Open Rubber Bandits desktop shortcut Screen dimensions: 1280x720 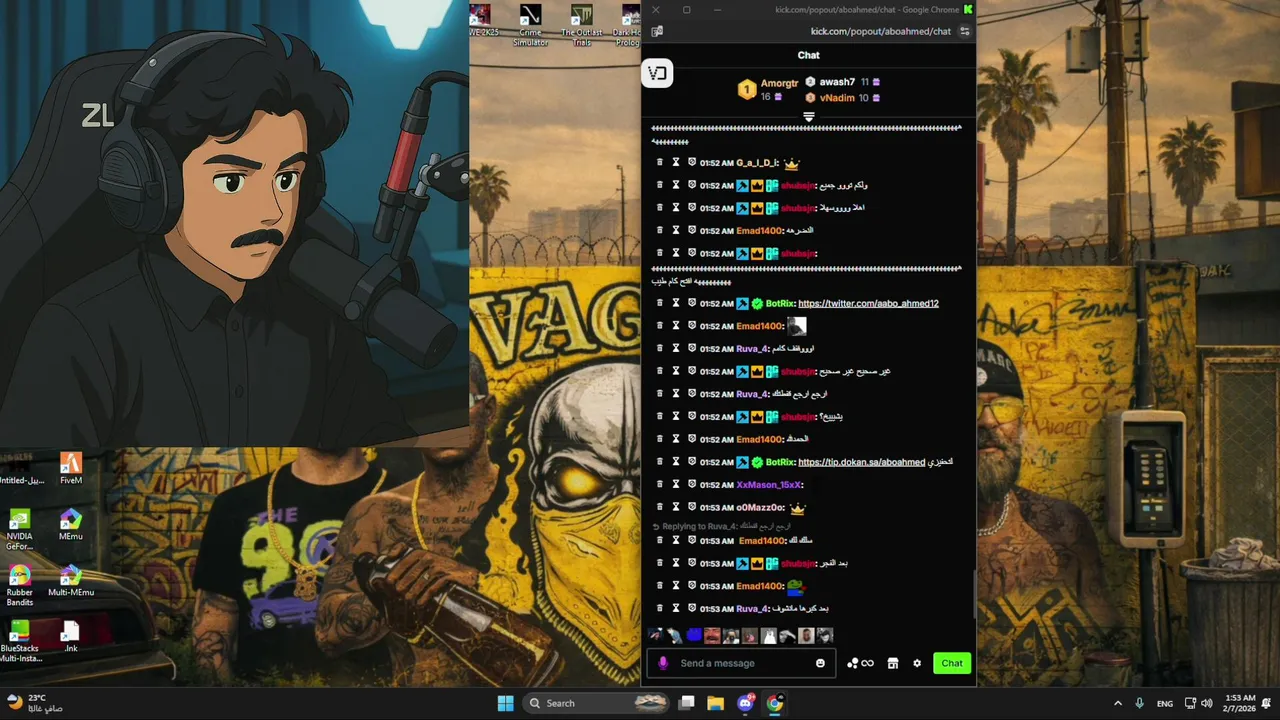click(x=19, y=586)
